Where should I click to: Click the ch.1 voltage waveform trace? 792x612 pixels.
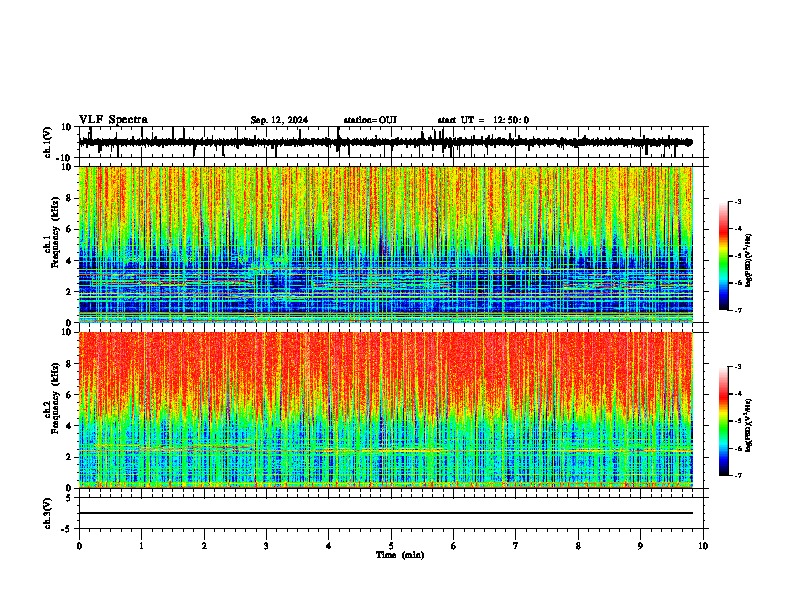pos(385,142)
